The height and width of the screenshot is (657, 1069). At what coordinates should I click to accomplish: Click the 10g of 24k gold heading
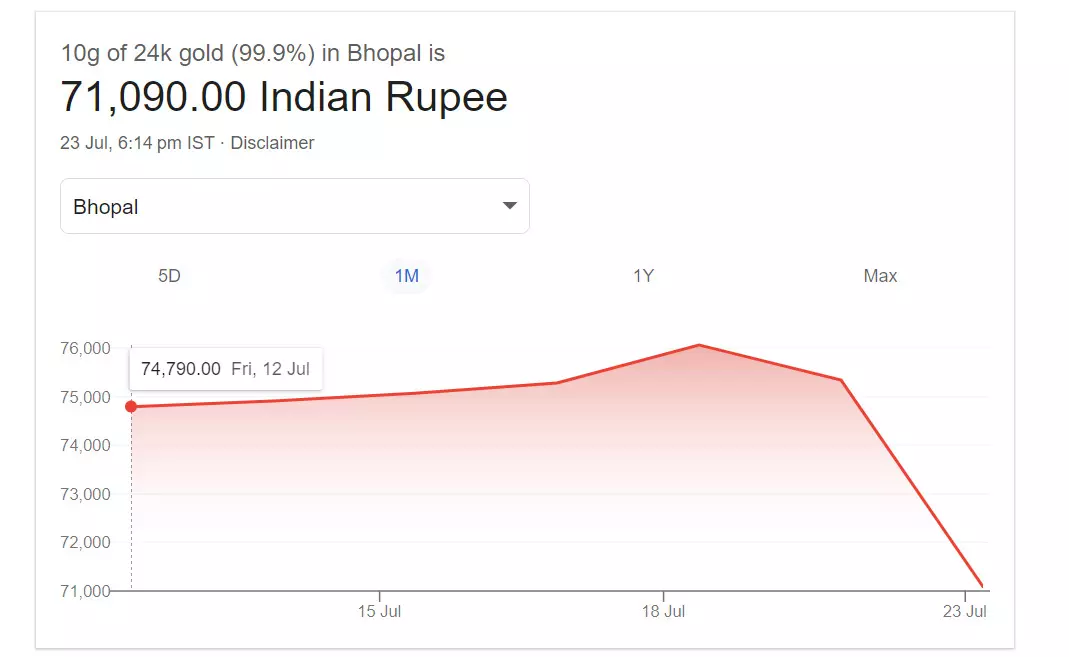pos(253,53)
